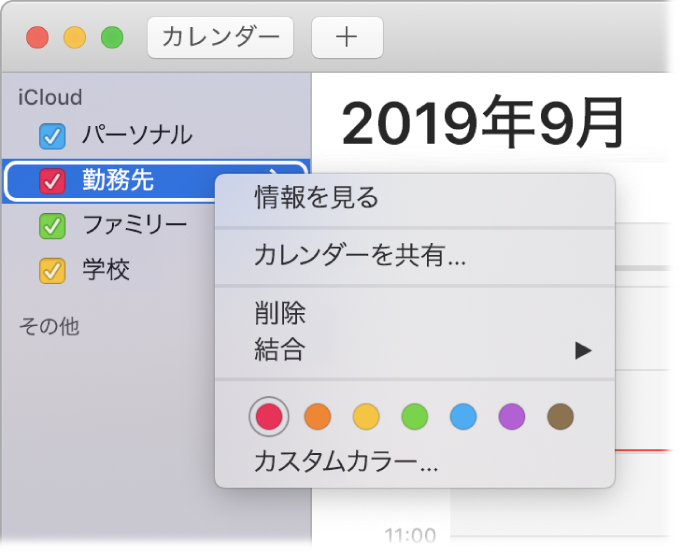Toggle the 学校 calendar checkbox

pyautogui.click(x=52, y=271)
